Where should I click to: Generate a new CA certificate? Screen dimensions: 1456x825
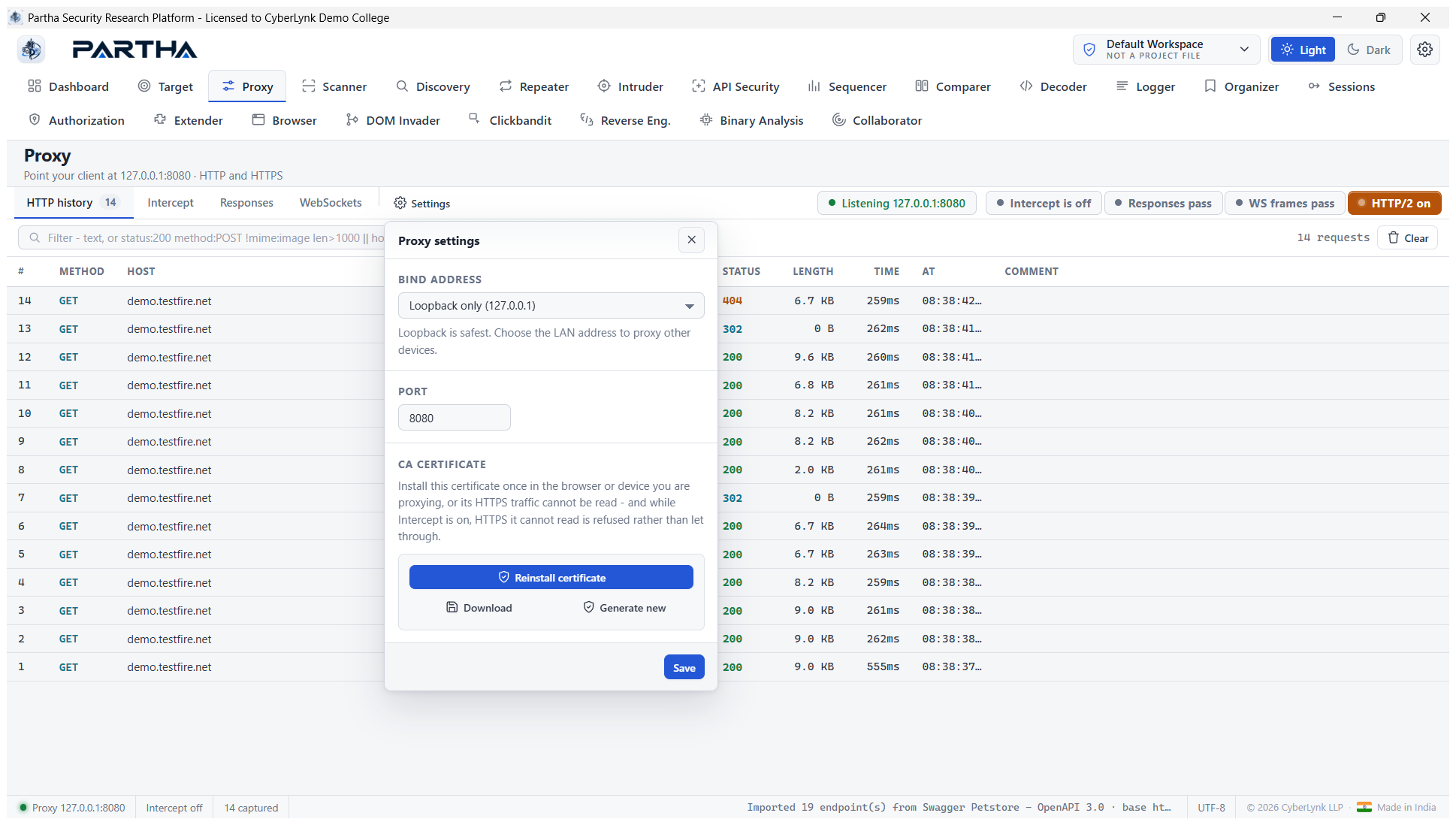click(624, 607)
